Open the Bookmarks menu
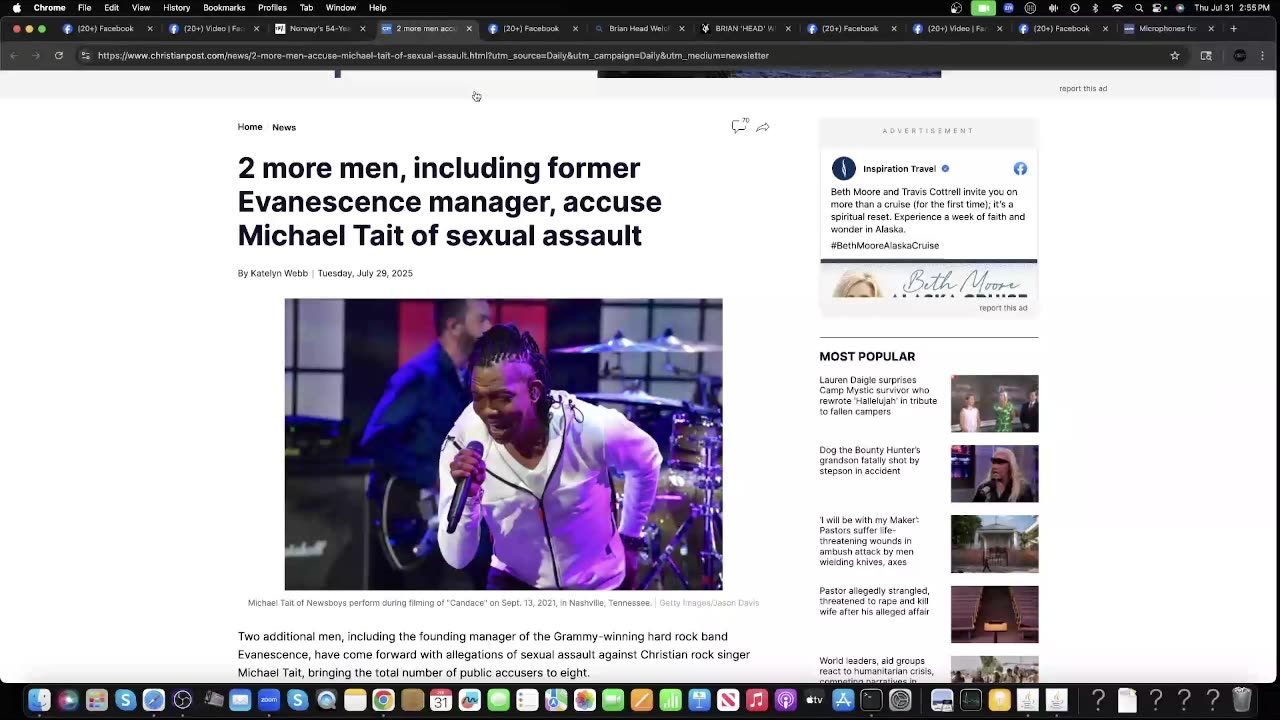Viewport: 1280px width, 720px height. pos(224,8)
